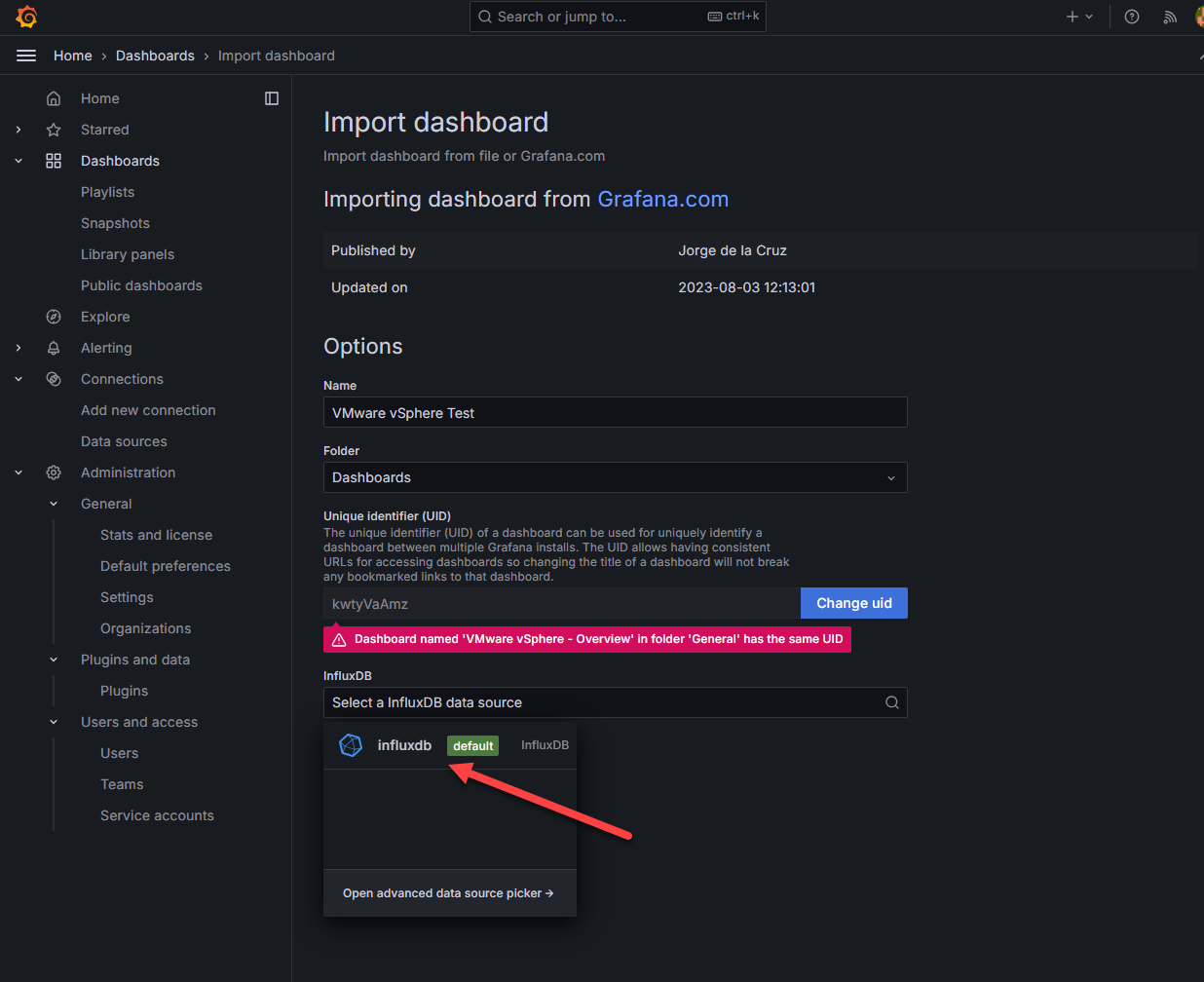Open the InfluxDB data source selector
Screen dimensions: 1204x982
(615, 702)
